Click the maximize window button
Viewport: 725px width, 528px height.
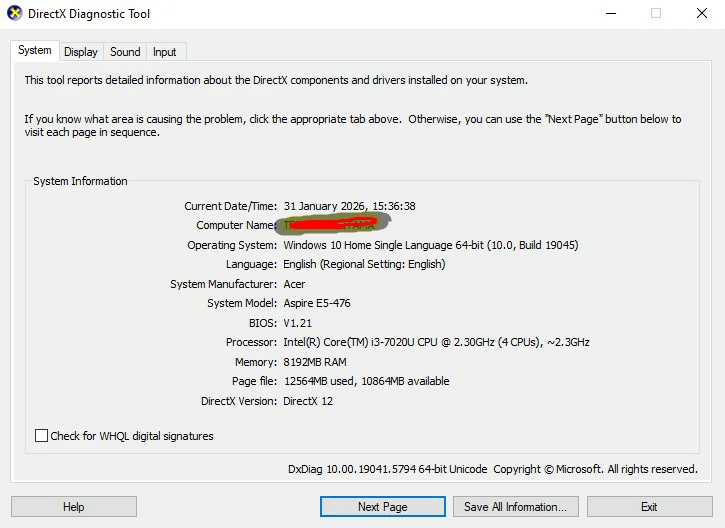pyautogui.click(x=656, y=14)
